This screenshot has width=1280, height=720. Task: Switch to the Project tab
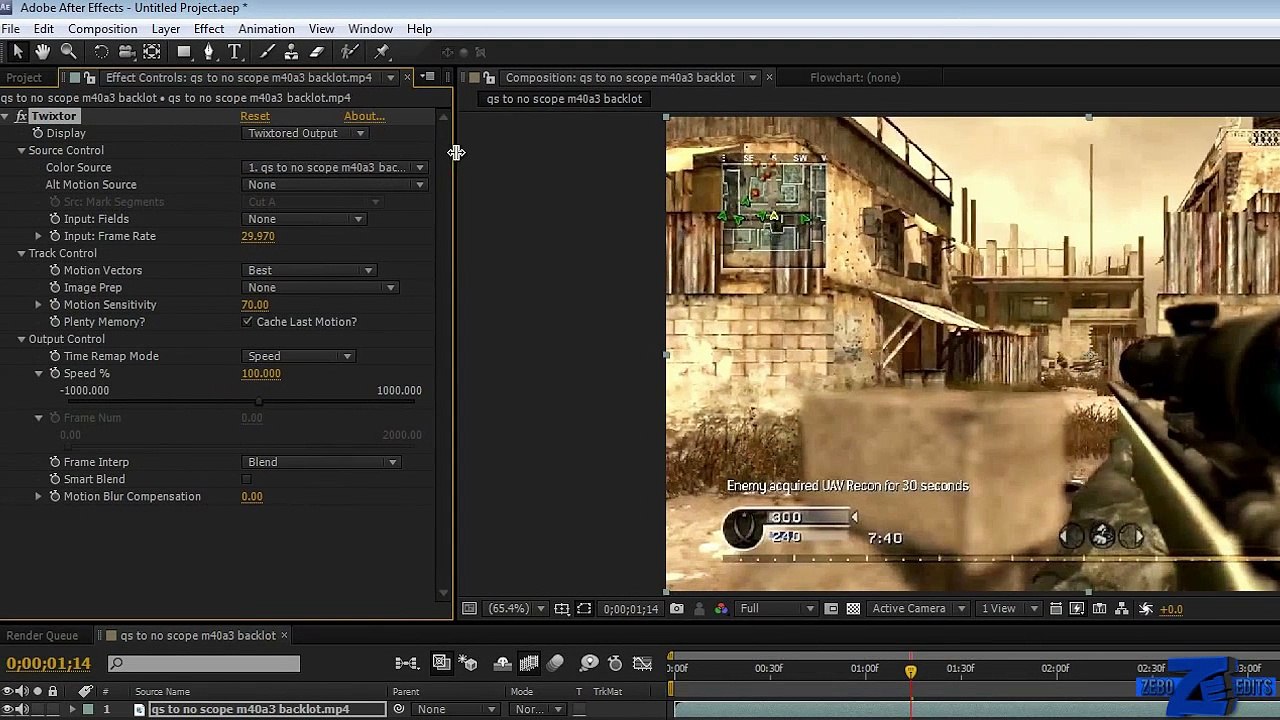(x=24, y=78)
